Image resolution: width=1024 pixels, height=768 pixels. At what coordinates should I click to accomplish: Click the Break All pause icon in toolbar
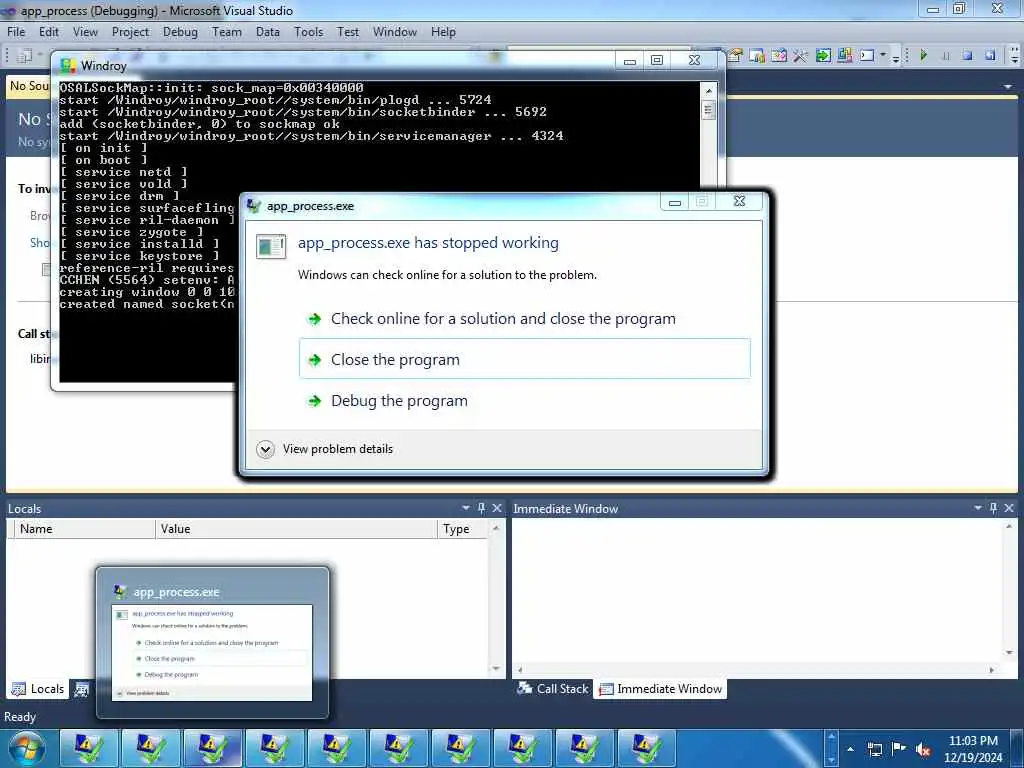click(x=946, y=56)
